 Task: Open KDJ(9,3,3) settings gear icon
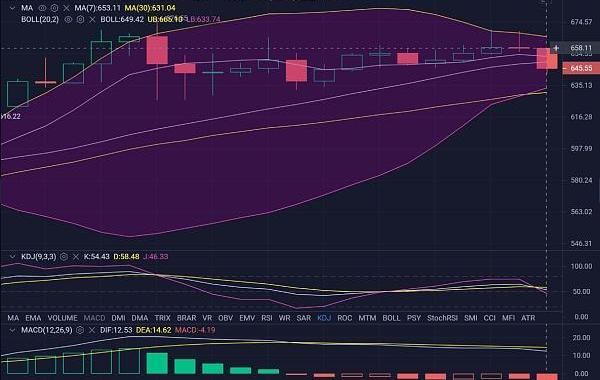click(64, 256)
